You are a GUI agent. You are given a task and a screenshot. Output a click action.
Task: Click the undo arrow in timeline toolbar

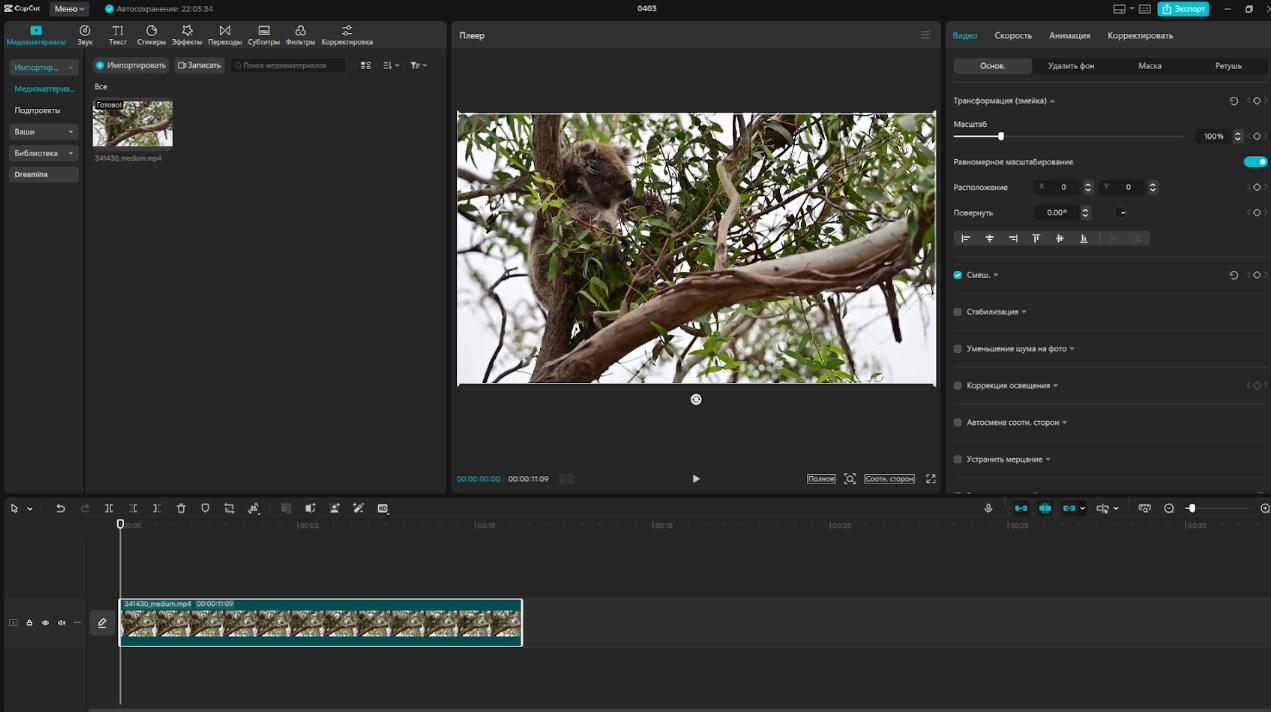60,508
